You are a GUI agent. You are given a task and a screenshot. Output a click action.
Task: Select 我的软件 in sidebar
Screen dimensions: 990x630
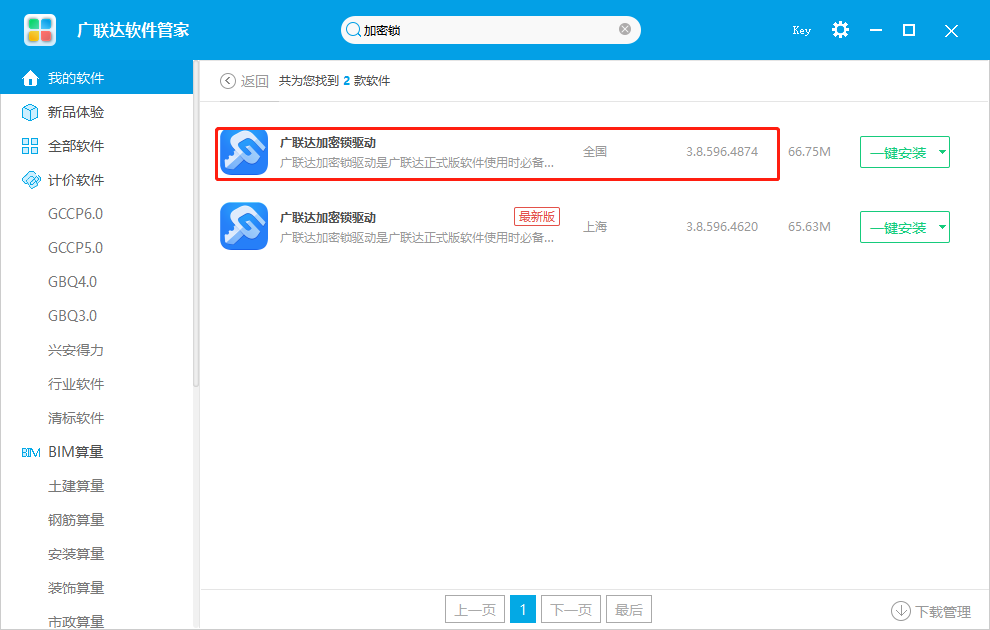(x=97, y=78)
